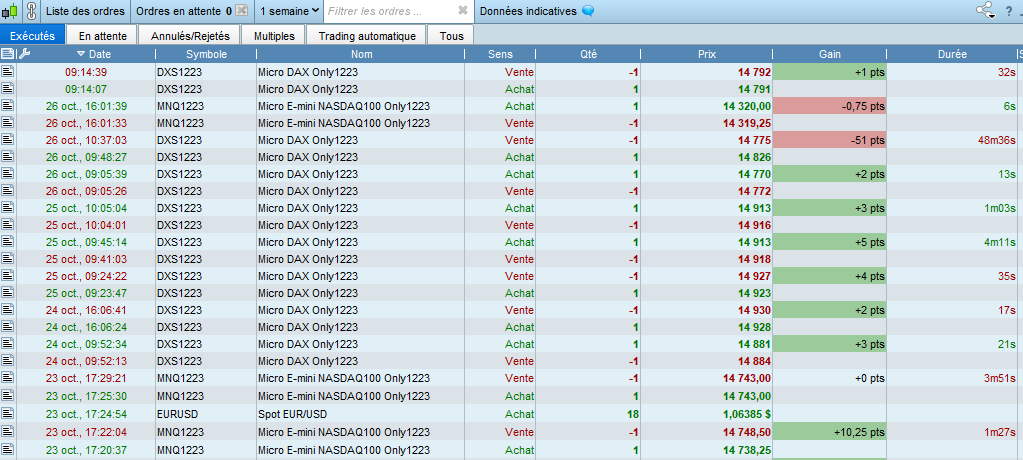Image resolution: width=1023 pixels, height=460 pixels.
Task: Open detail icon for 25 oct. 10:05:04 order
Action: (x=8, y=207)
